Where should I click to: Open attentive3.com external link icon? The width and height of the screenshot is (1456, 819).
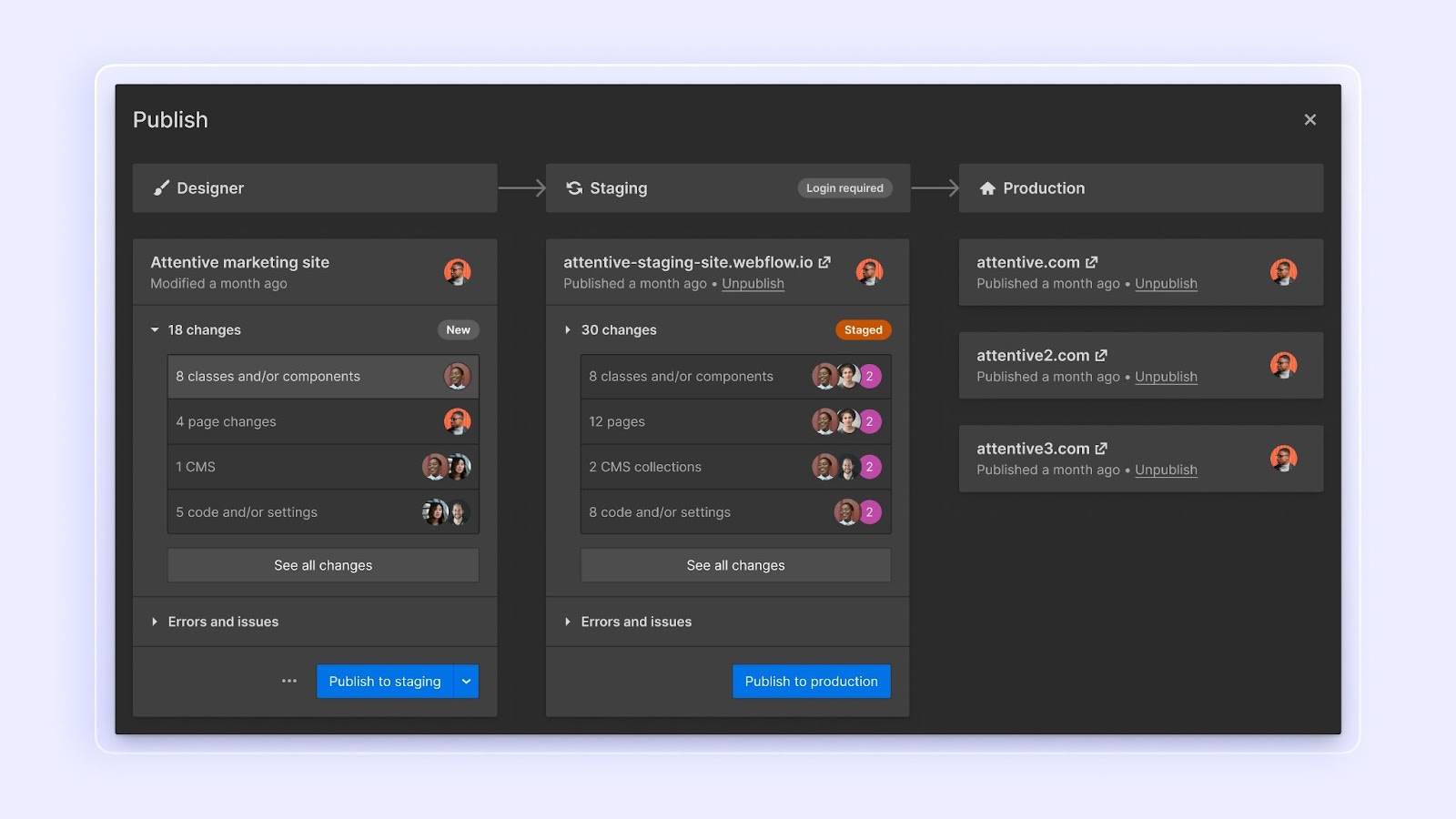[x=1101, y=449]
